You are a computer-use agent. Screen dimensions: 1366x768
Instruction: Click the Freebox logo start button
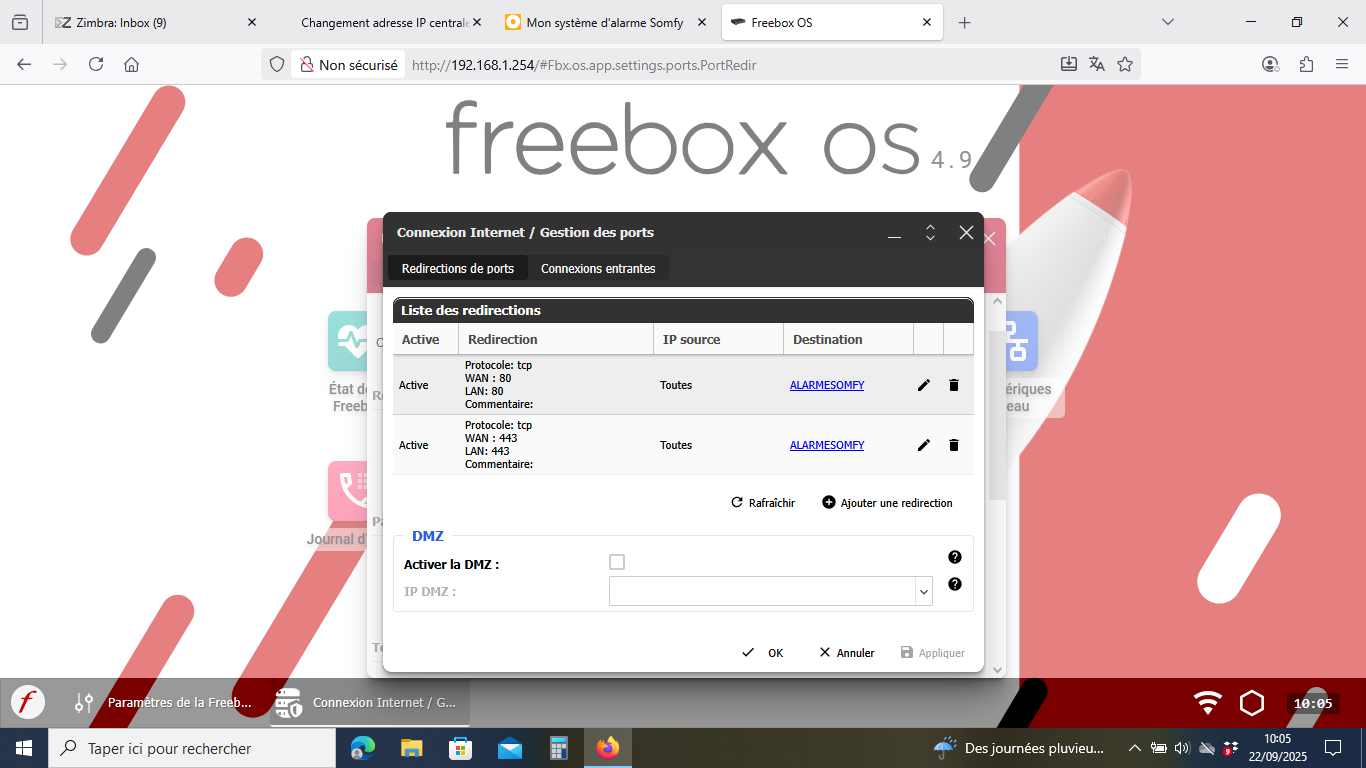pyautogui.click(x=28, y=702)
